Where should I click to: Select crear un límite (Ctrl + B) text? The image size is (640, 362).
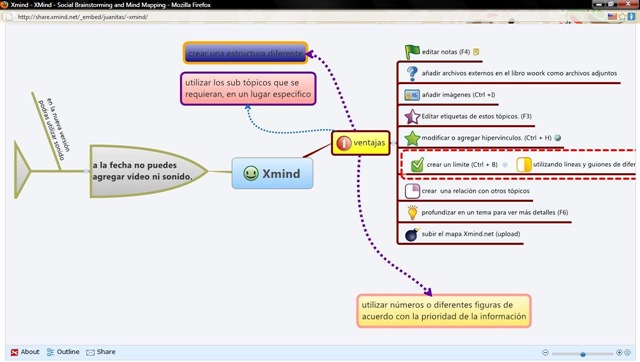click(462, 165)
